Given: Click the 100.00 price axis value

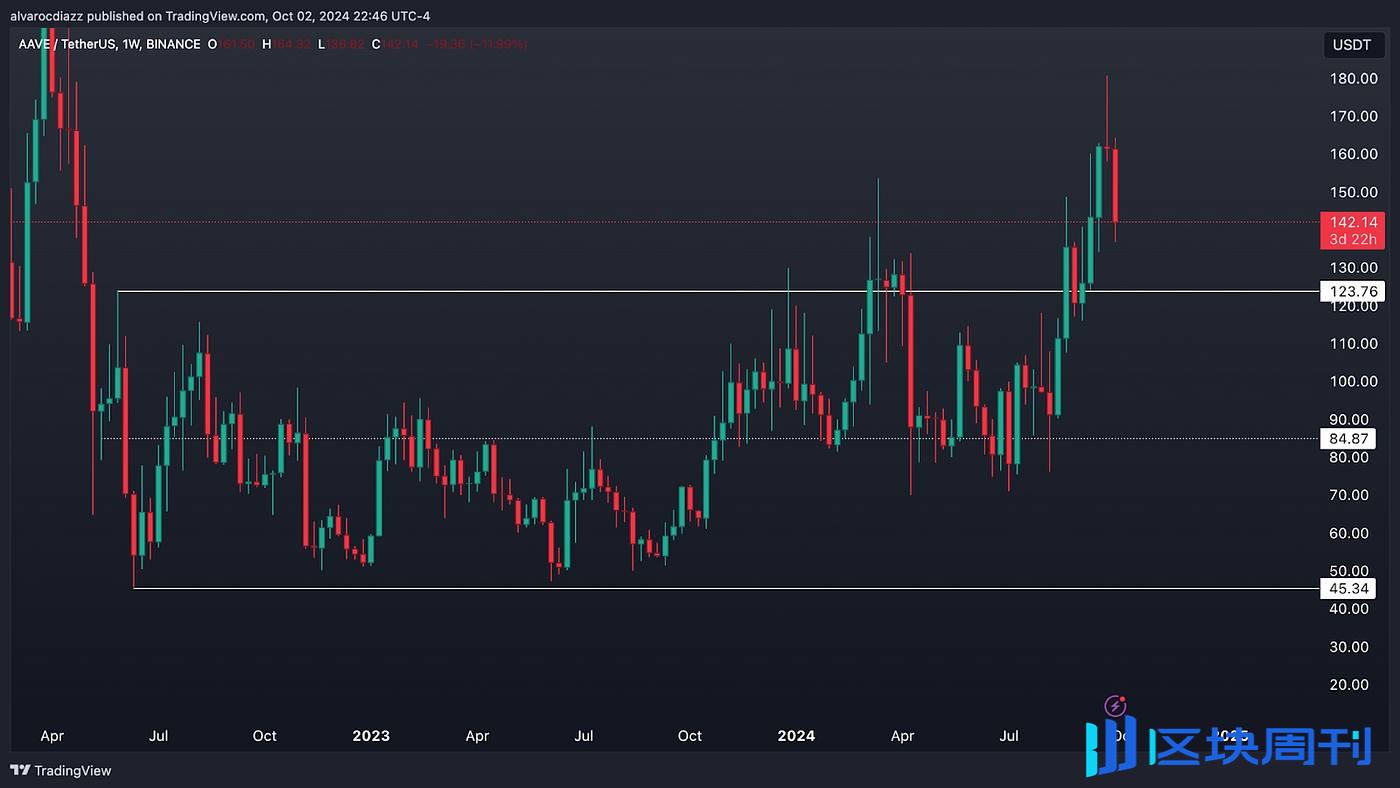Looking at the screenshot, I should [x=1353, y=381].
